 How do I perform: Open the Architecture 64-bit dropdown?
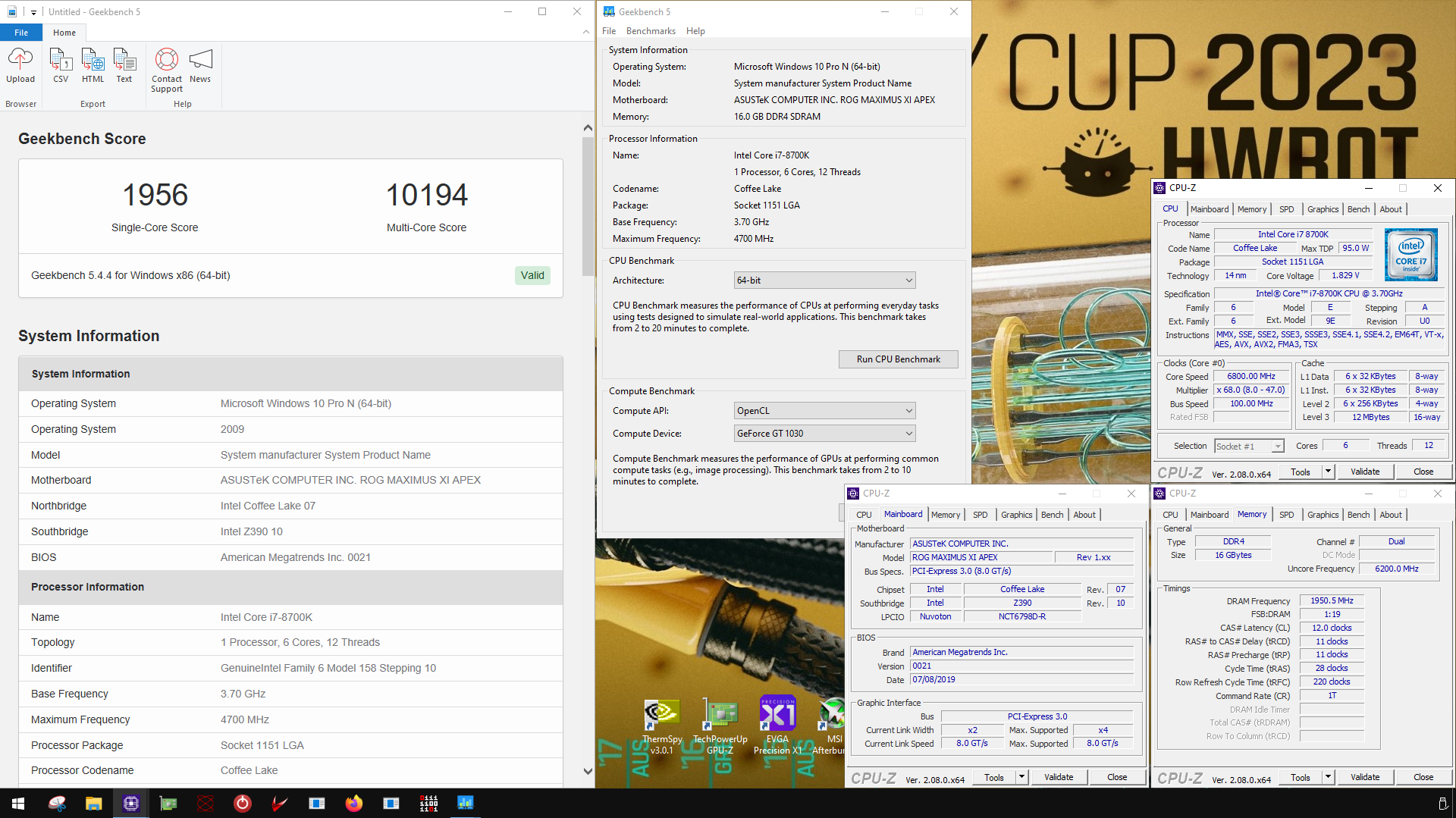coord(824,281)
